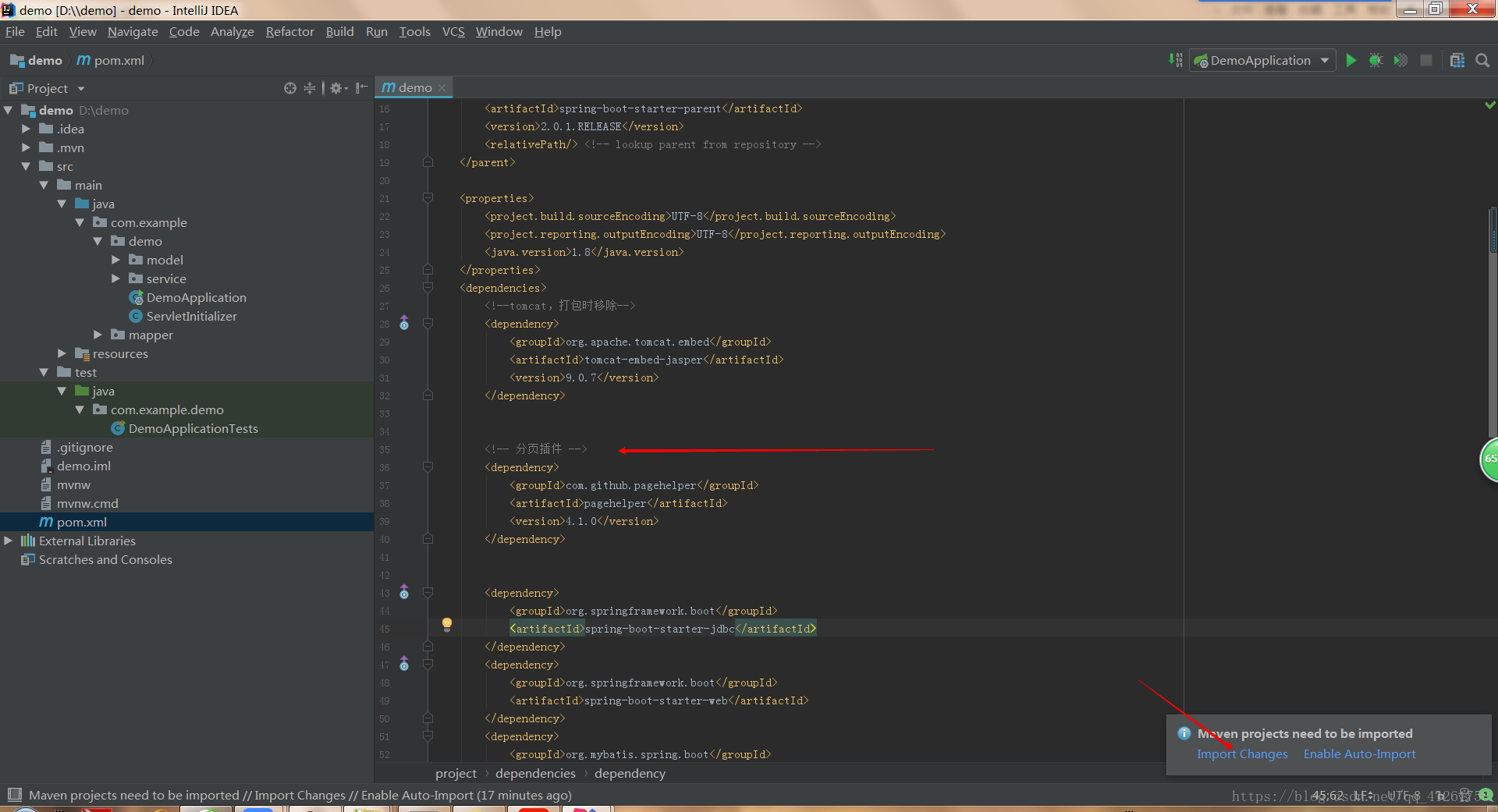
Task: Hide the Project tool window
Action: [361, 88]
